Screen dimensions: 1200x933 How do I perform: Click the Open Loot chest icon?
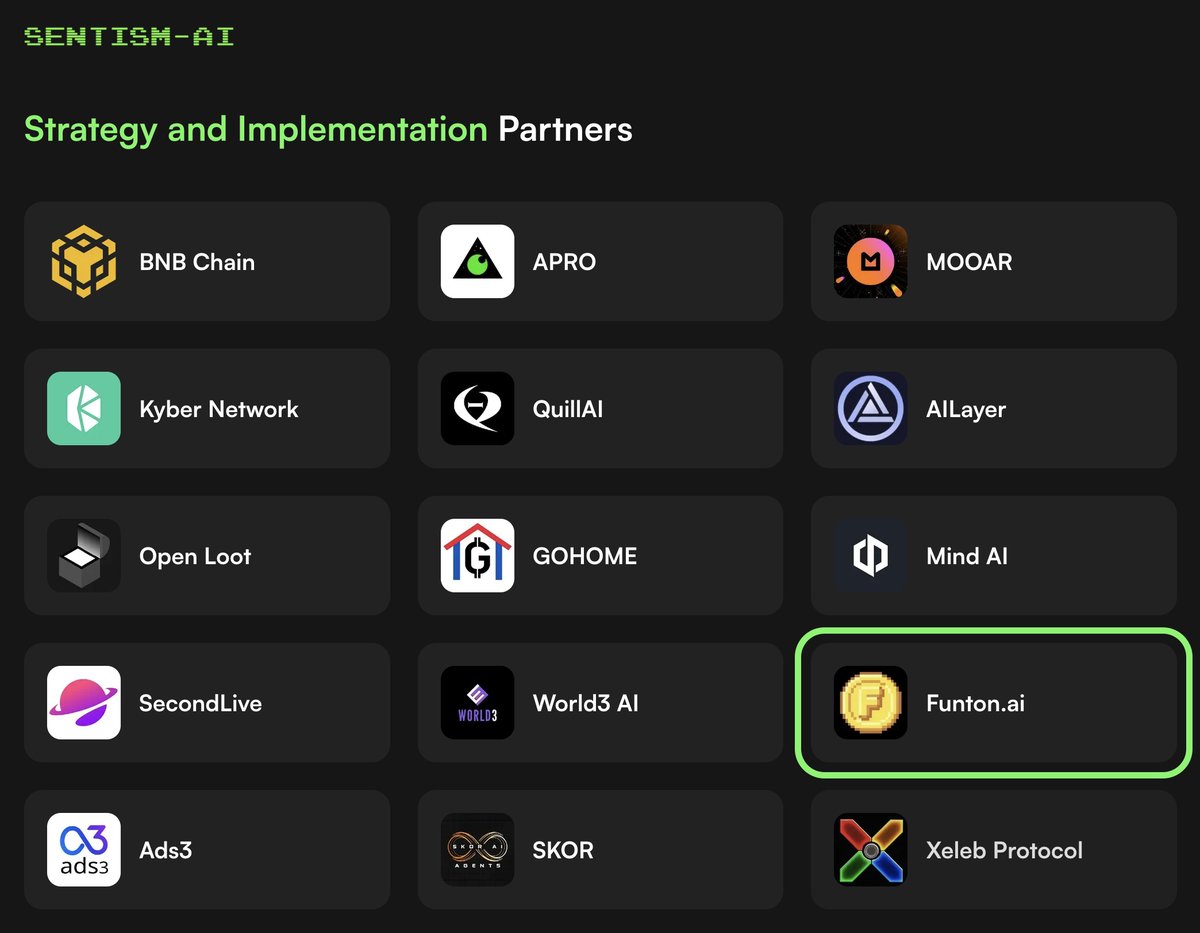point(84,556)
